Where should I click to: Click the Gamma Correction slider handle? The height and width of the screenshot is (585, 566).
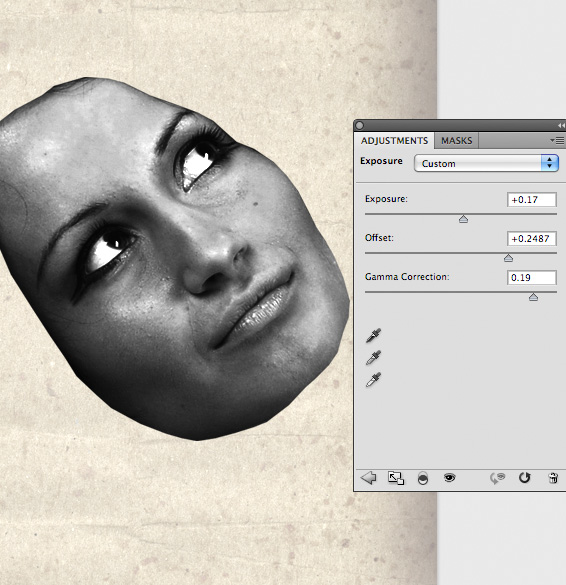point(533,297)
